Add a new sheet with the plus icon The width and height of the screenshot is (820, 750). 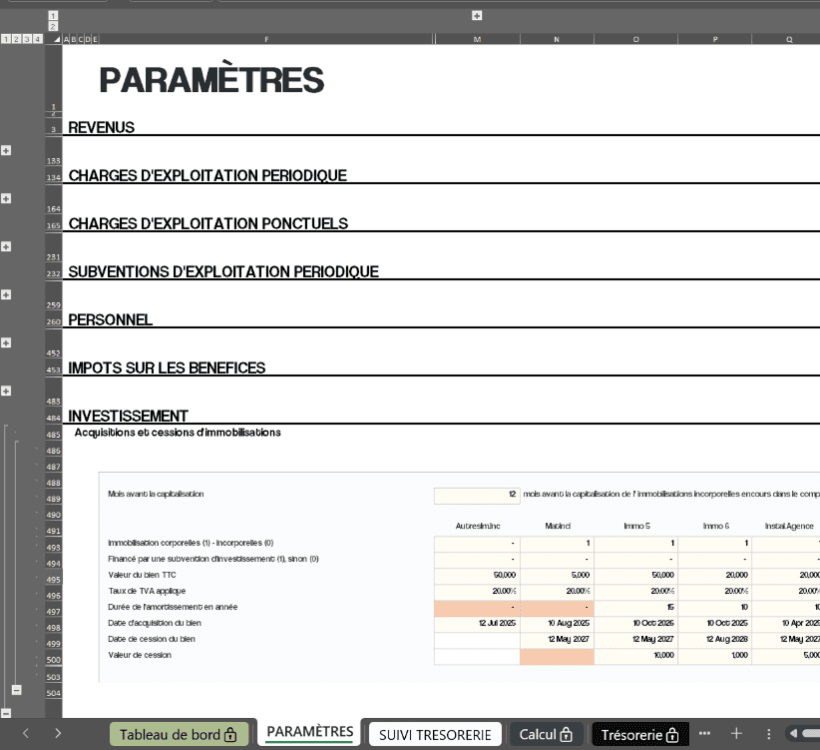pyautogui.click(x=736, y=734)
